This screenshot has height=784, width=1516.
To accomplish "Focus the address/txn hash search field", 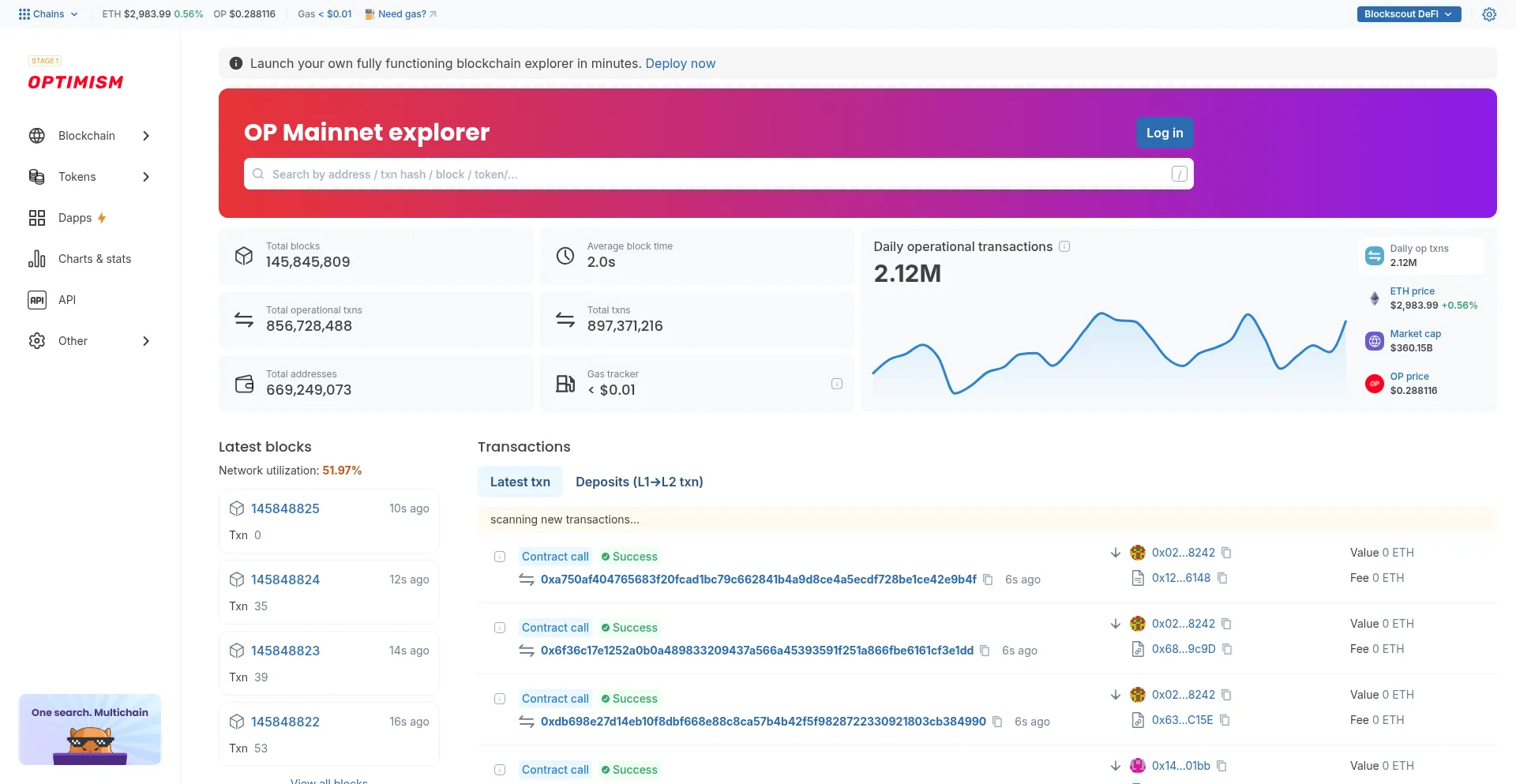I will point(711,174).
